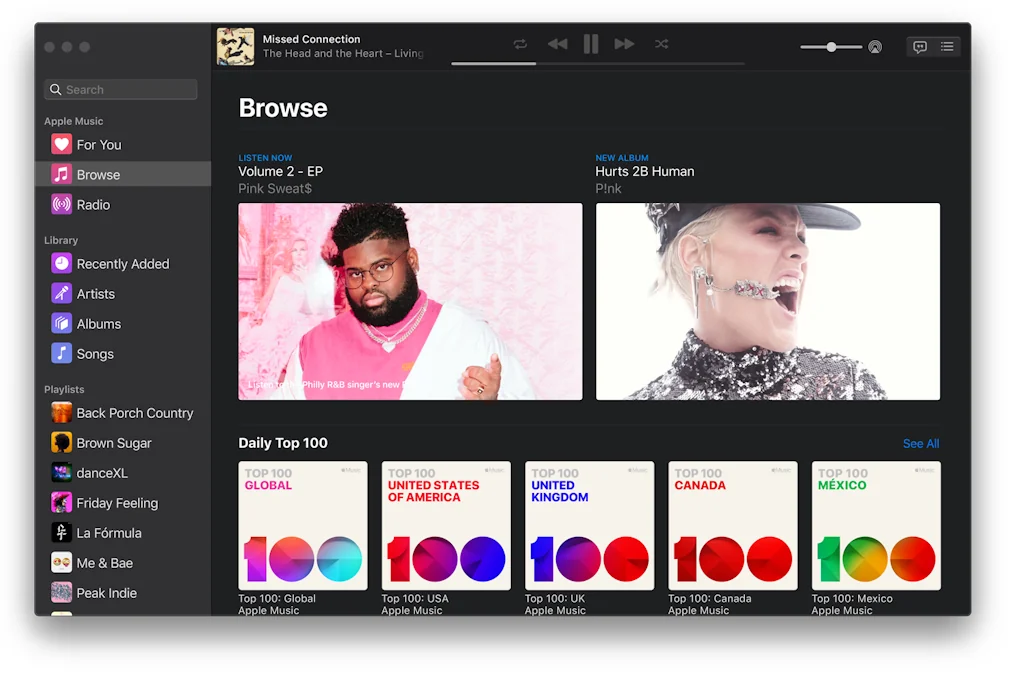Pause the currently playing song
This screenshot has width=1024, height=679.
tap(590, 44)
